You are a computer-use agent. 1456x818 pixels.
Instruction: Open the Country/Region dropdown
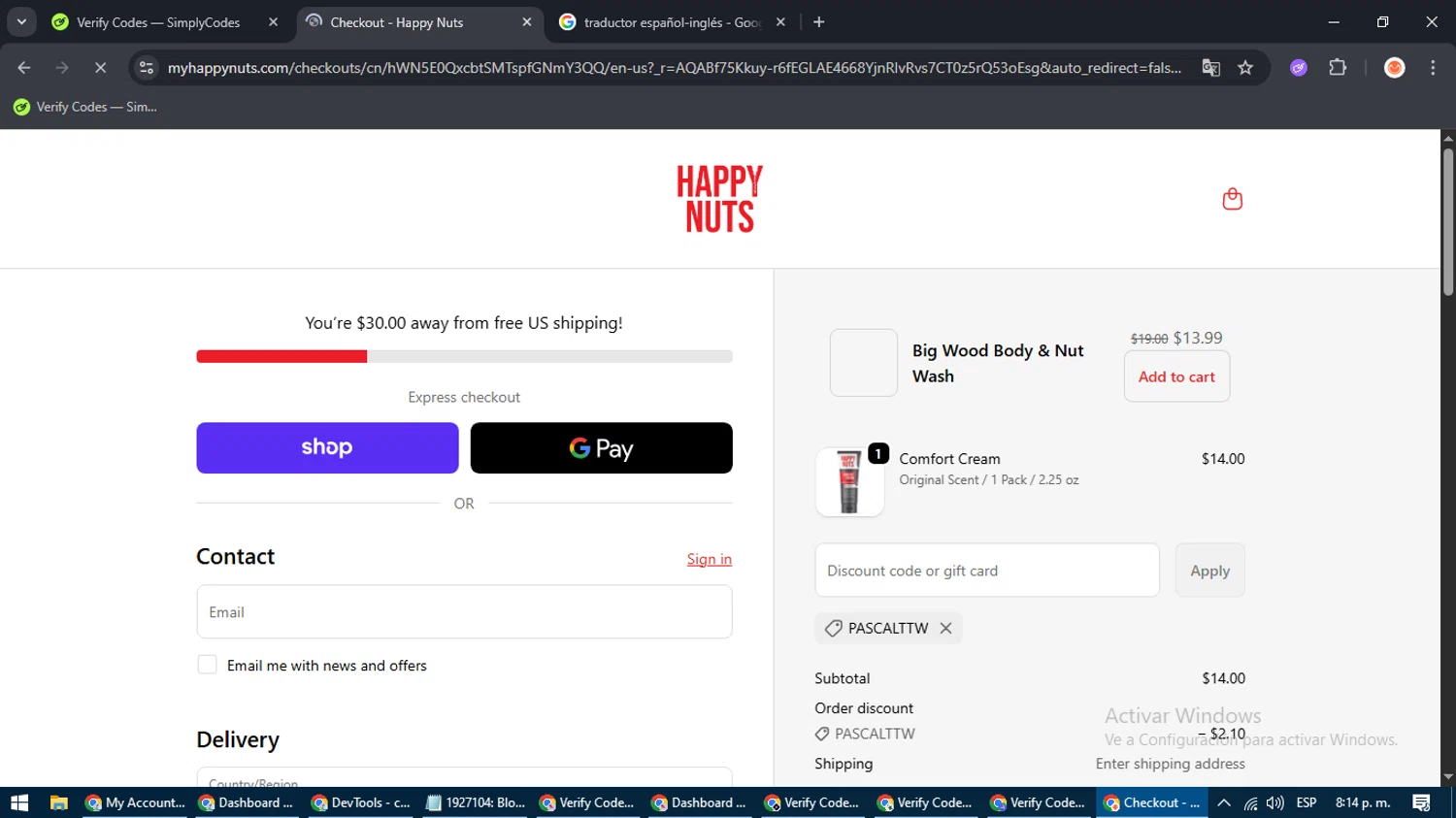pos(464,777)
